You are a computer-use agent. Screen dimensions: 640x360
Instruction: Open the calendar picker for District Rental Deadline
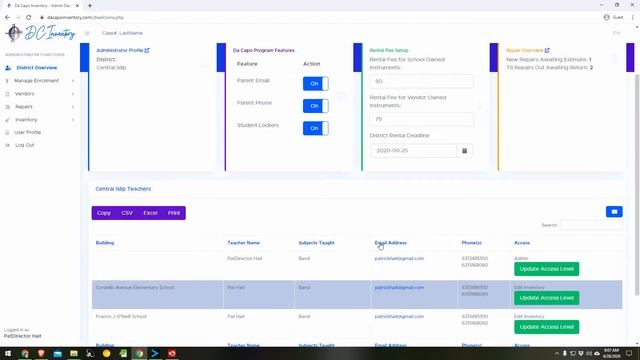point(464,151)
